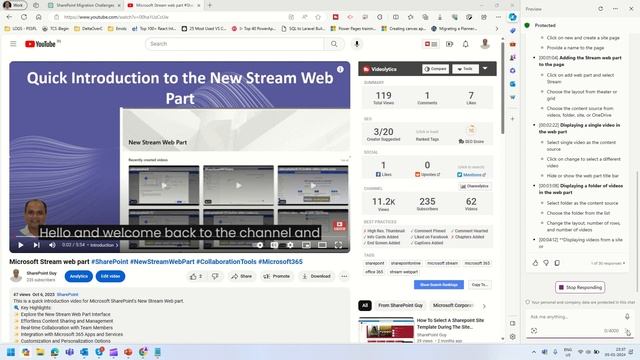Image resolution: width=640 pixels, height=360 pixels.
Task: Click the 'stream webpart' tag
Action: (404, 272)
